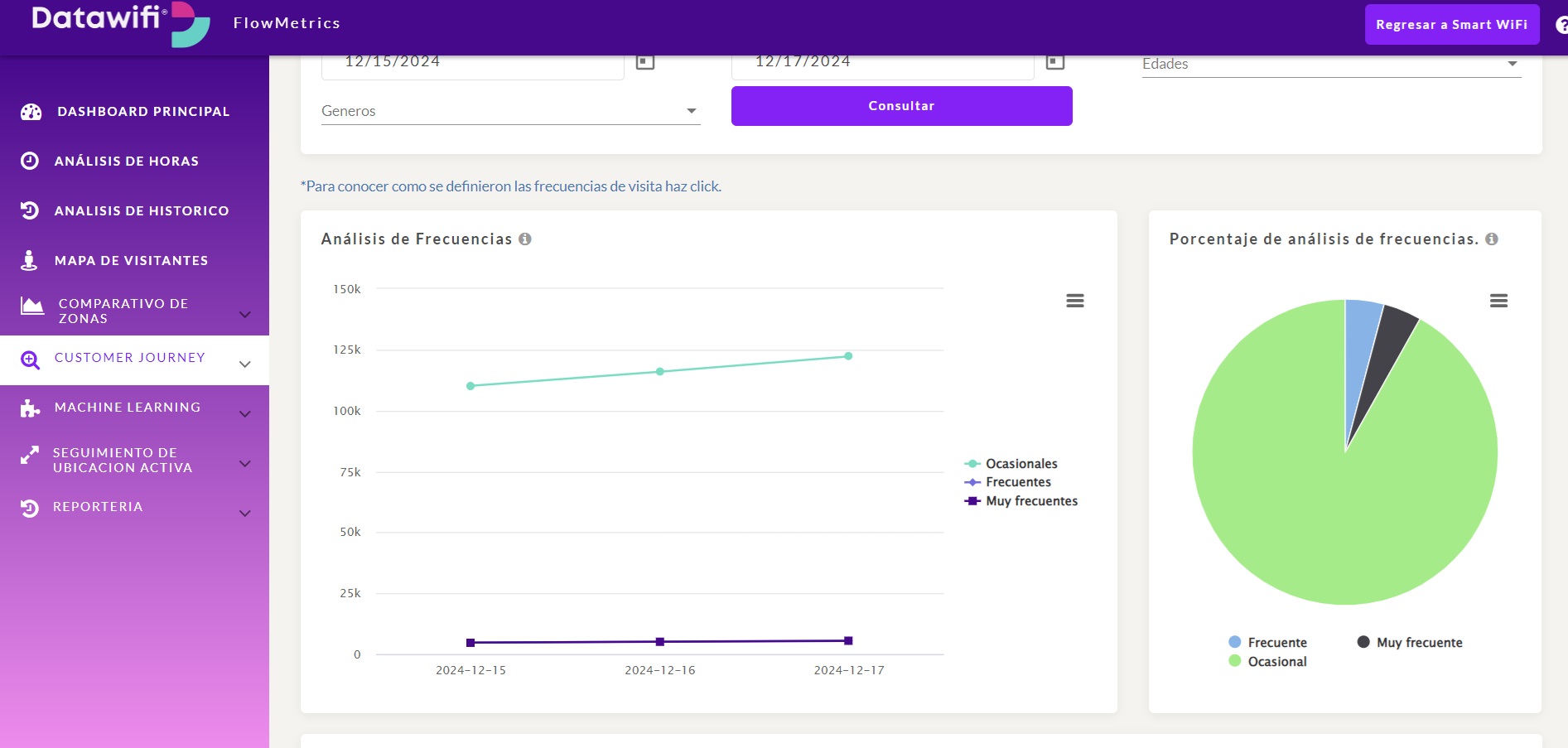Click the Dashboard Principal palette icon
The image size is (1568, 748).
click(x=31, y=112)
